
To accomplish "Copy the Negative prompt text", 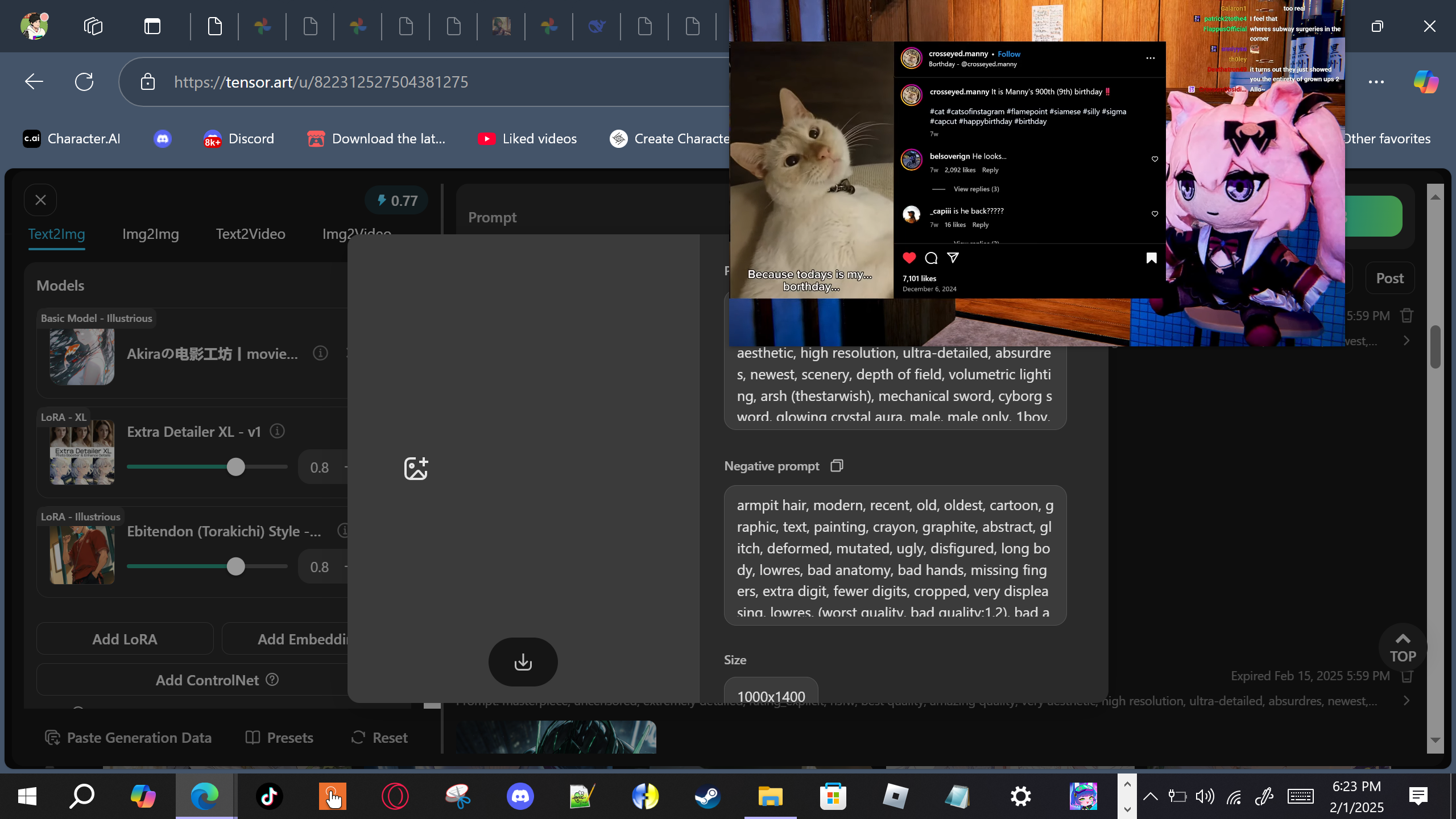I will click(837, 466).
